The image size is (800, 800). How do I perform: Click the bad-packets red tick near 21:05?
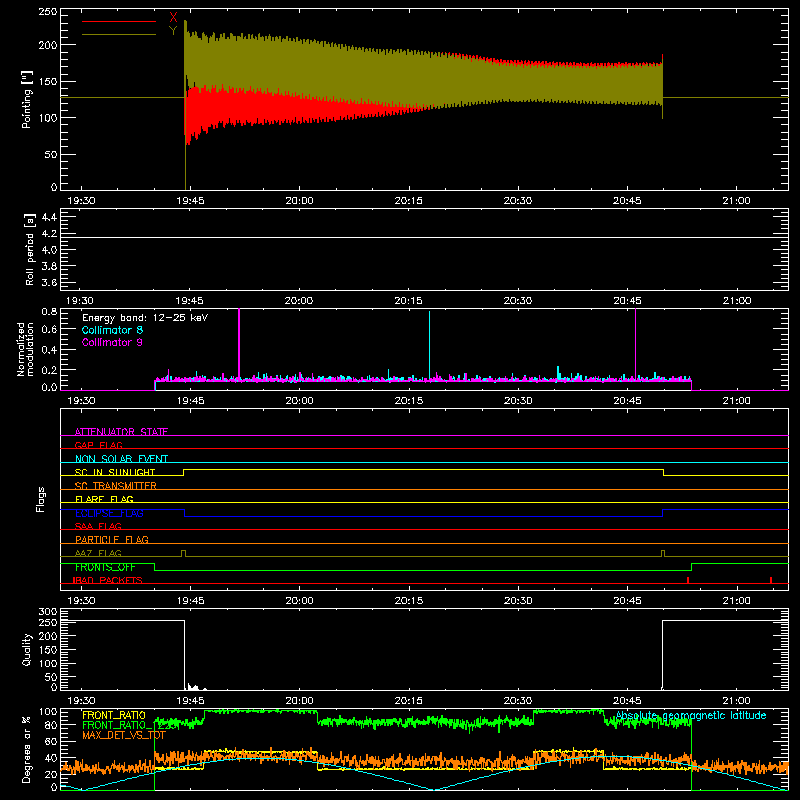click(x=771, y=580)
